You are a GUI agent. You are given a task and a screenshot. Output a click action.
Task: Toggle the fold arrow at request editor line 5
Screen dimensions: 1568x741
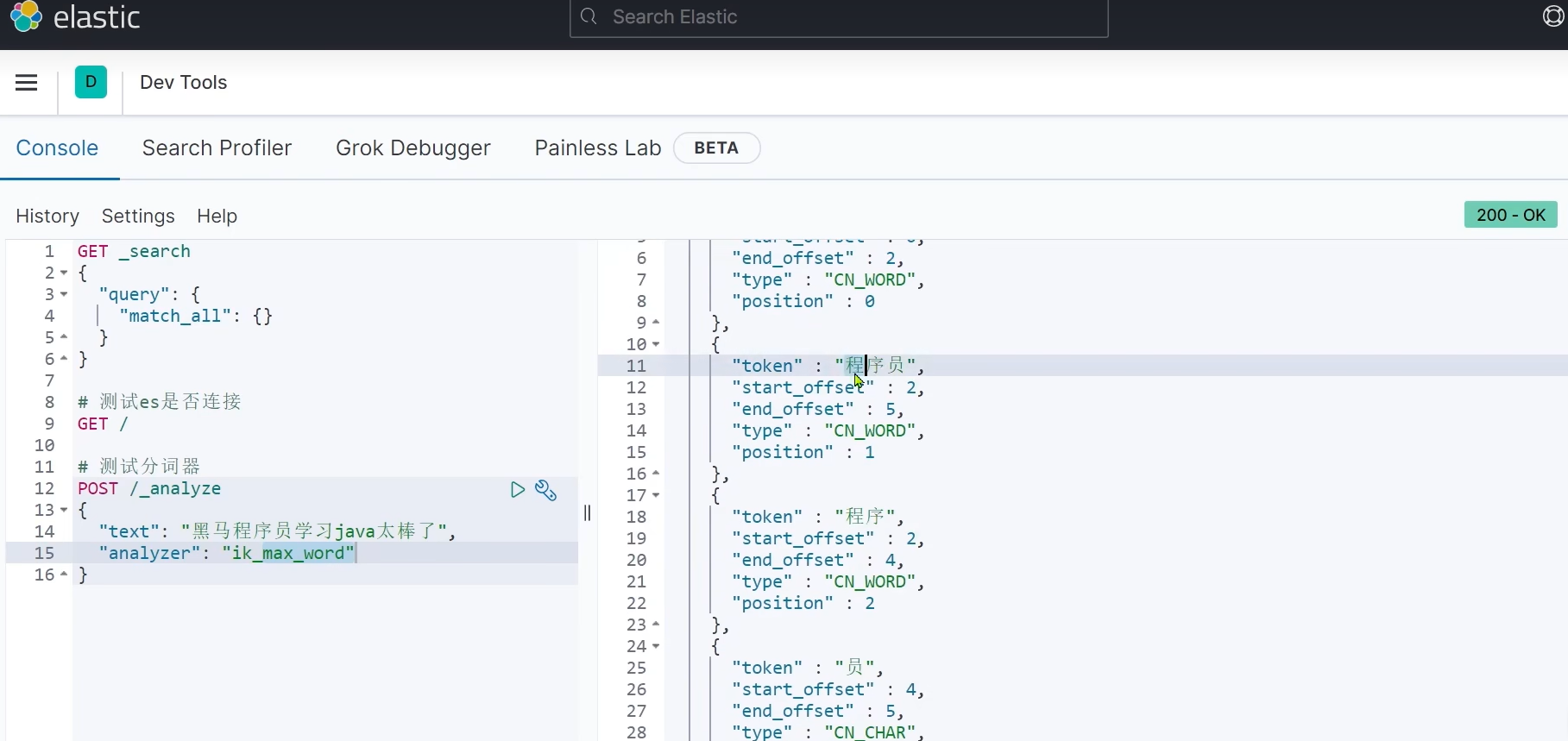(x=64, y=337)
